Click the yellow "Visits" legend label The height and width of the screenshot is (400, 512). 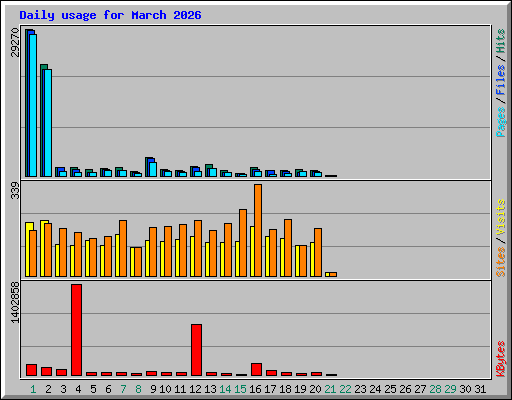point(501,217)
